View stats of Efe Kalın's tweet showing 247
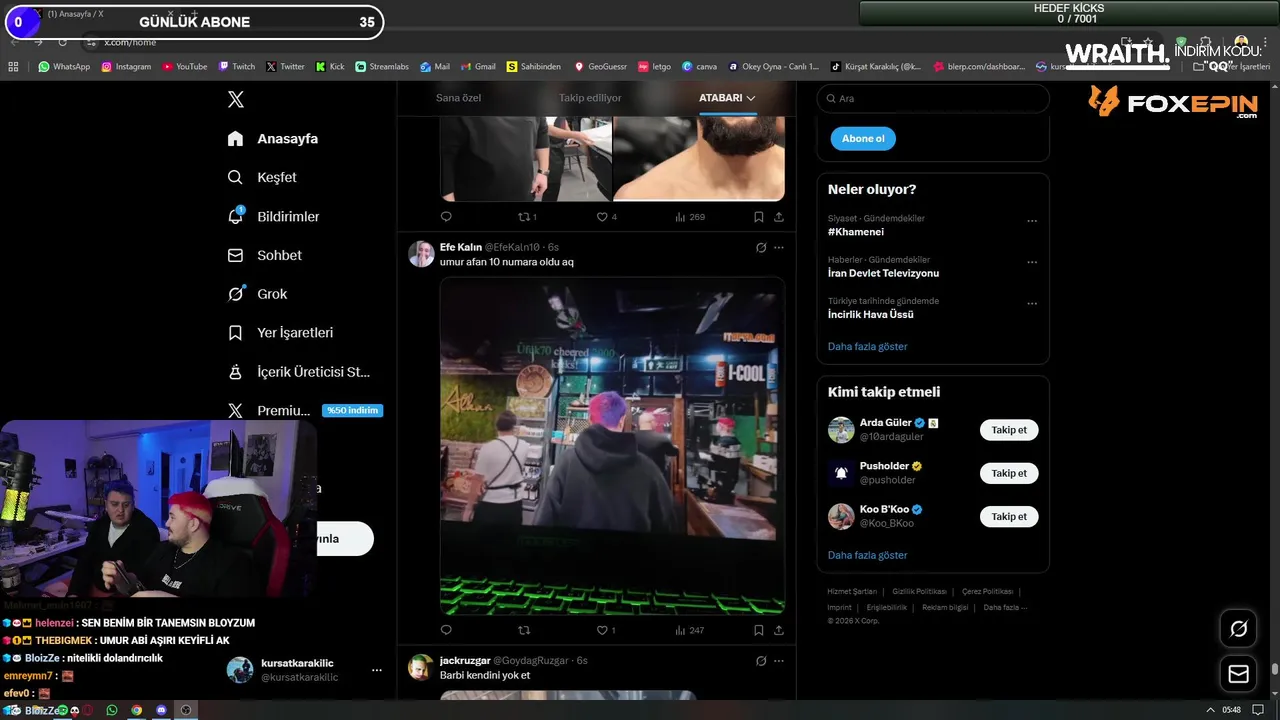 [690, 630]
